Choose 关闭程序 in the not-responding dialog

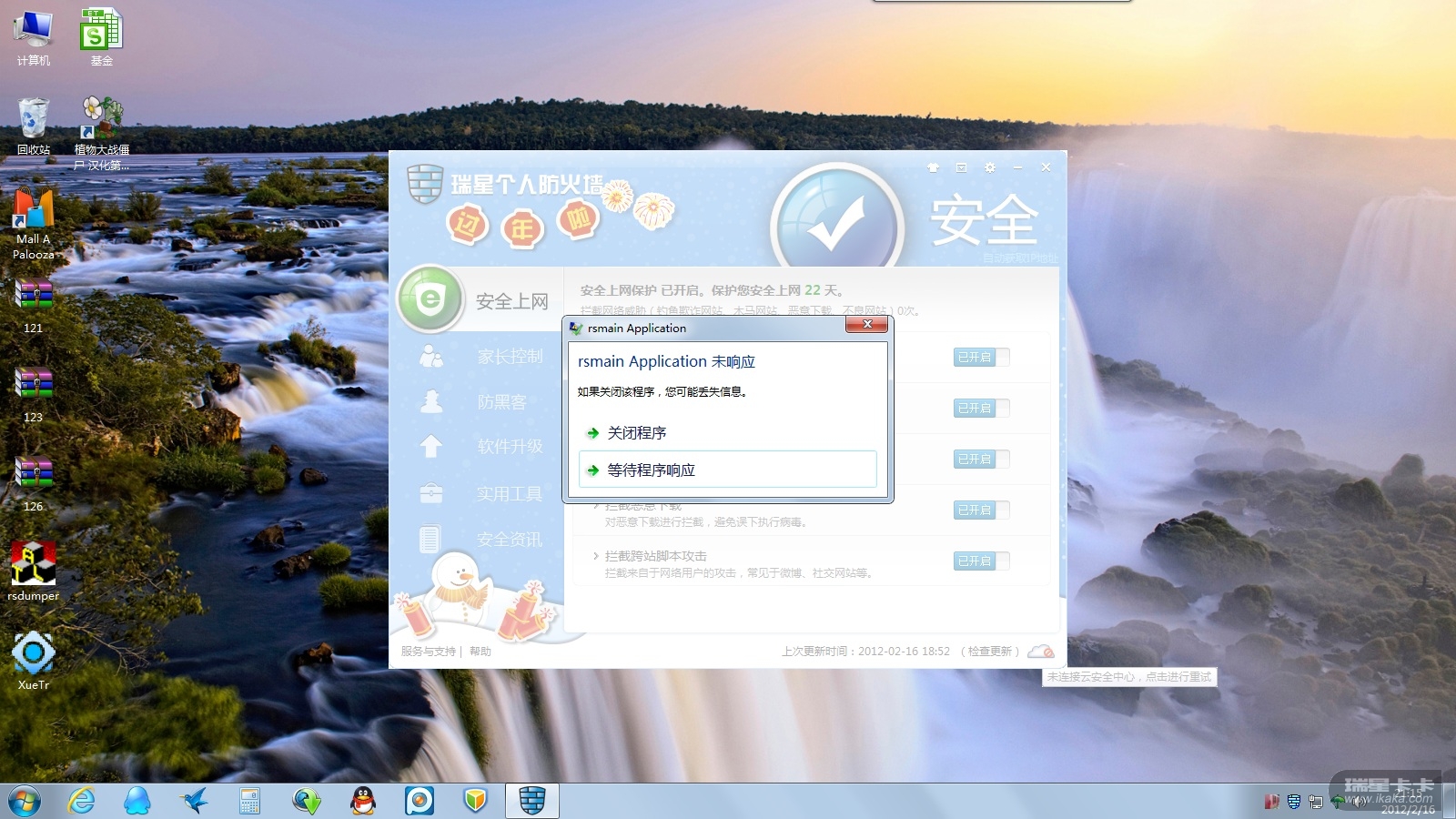click(x=728, y=433)
